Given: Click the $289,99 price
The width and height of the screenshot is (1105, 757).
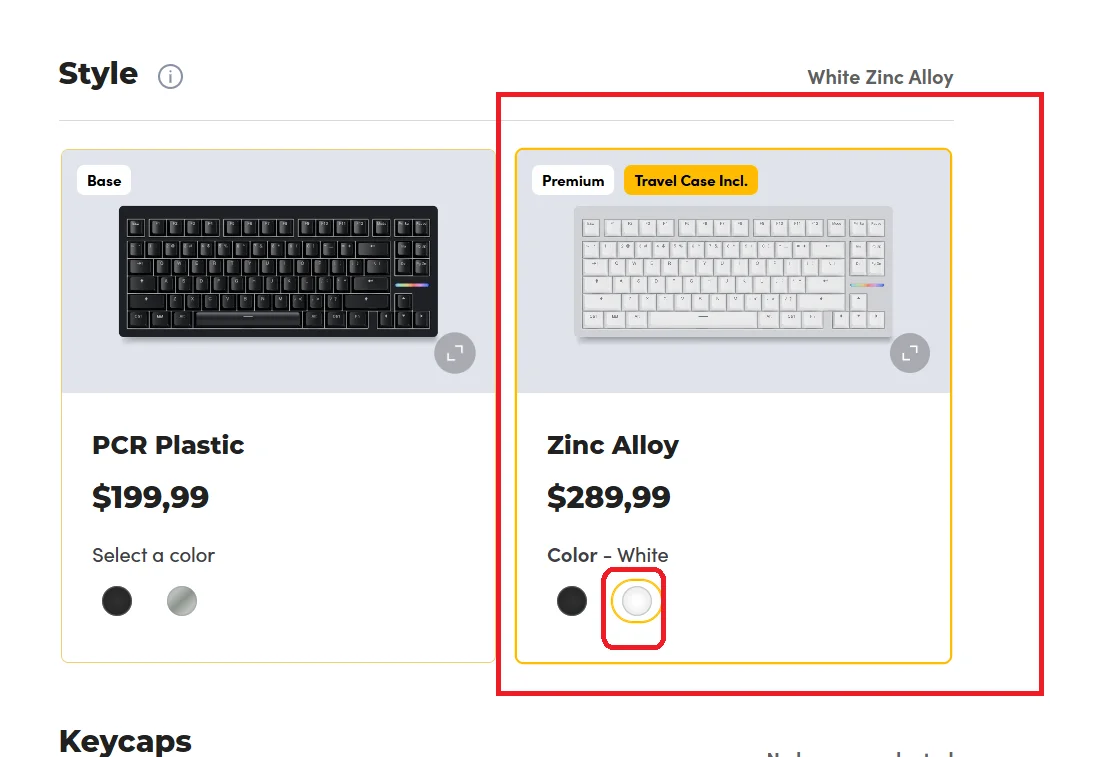Looking at the screenshot, I should click(x=608, y=497).
